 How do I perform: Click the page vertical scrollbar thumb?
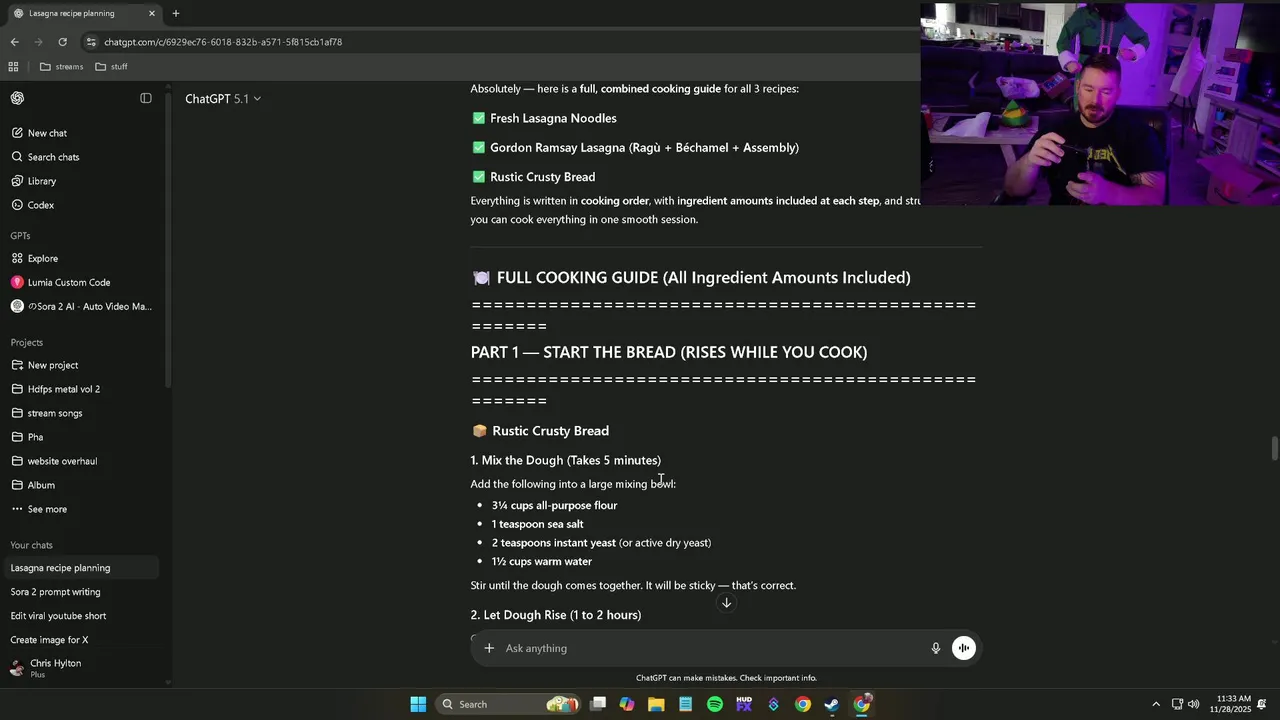[x=1274, y=449]
